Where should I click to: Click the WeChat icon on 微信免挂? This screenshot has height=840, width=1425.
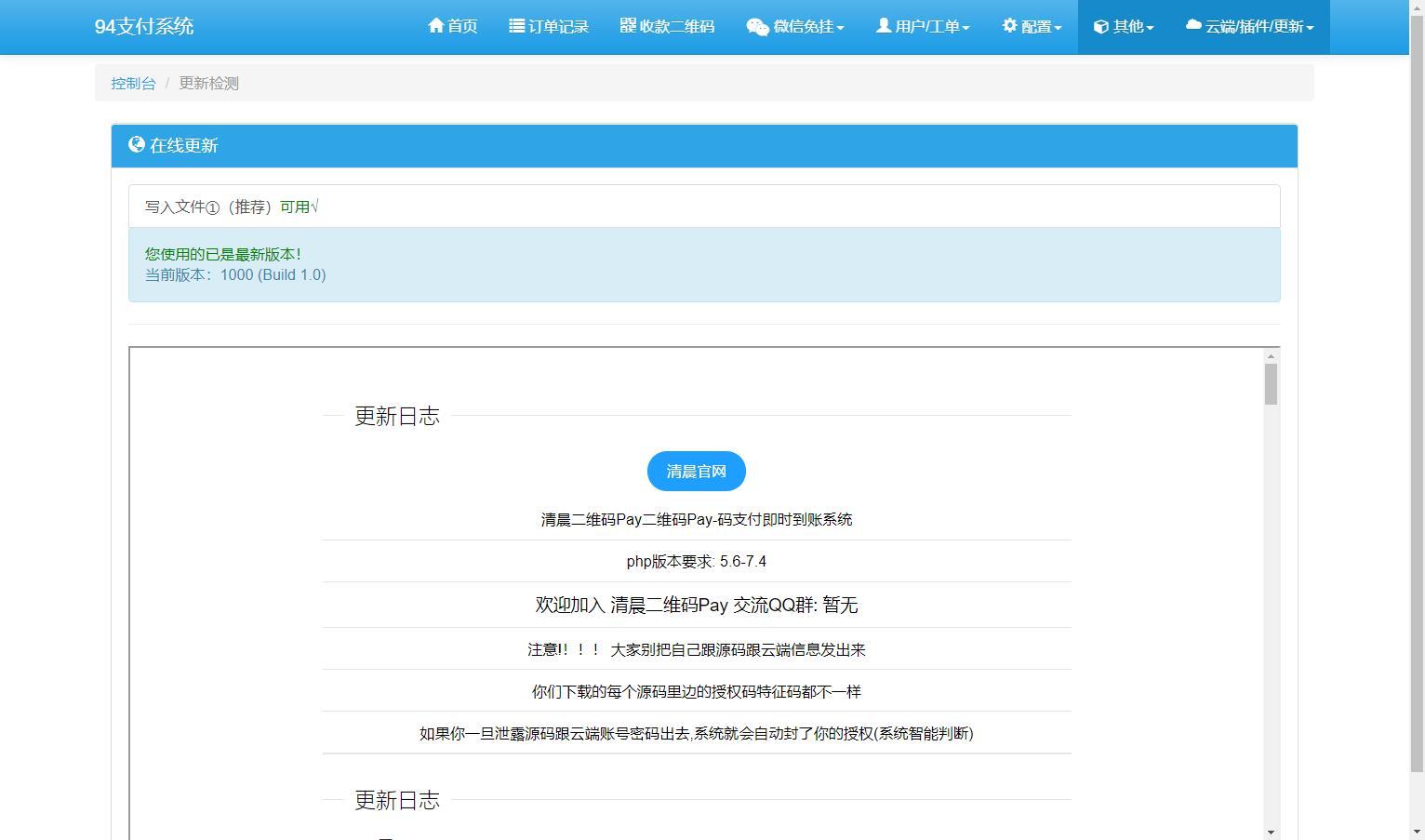point(758,26)
